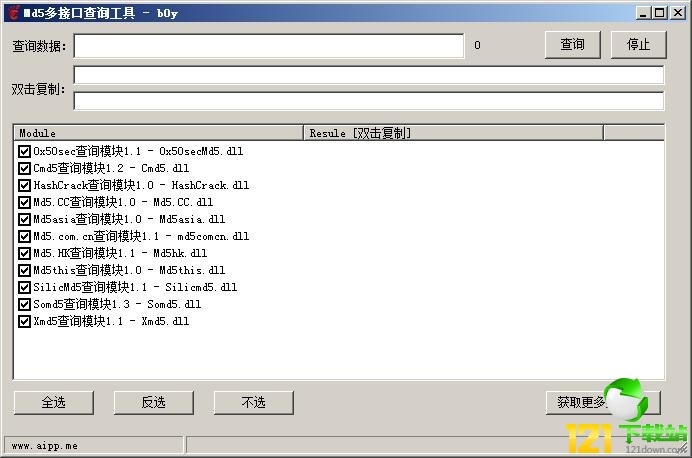Click the 反选 invert selection button
692x458 pixels.
coord(153,402)
